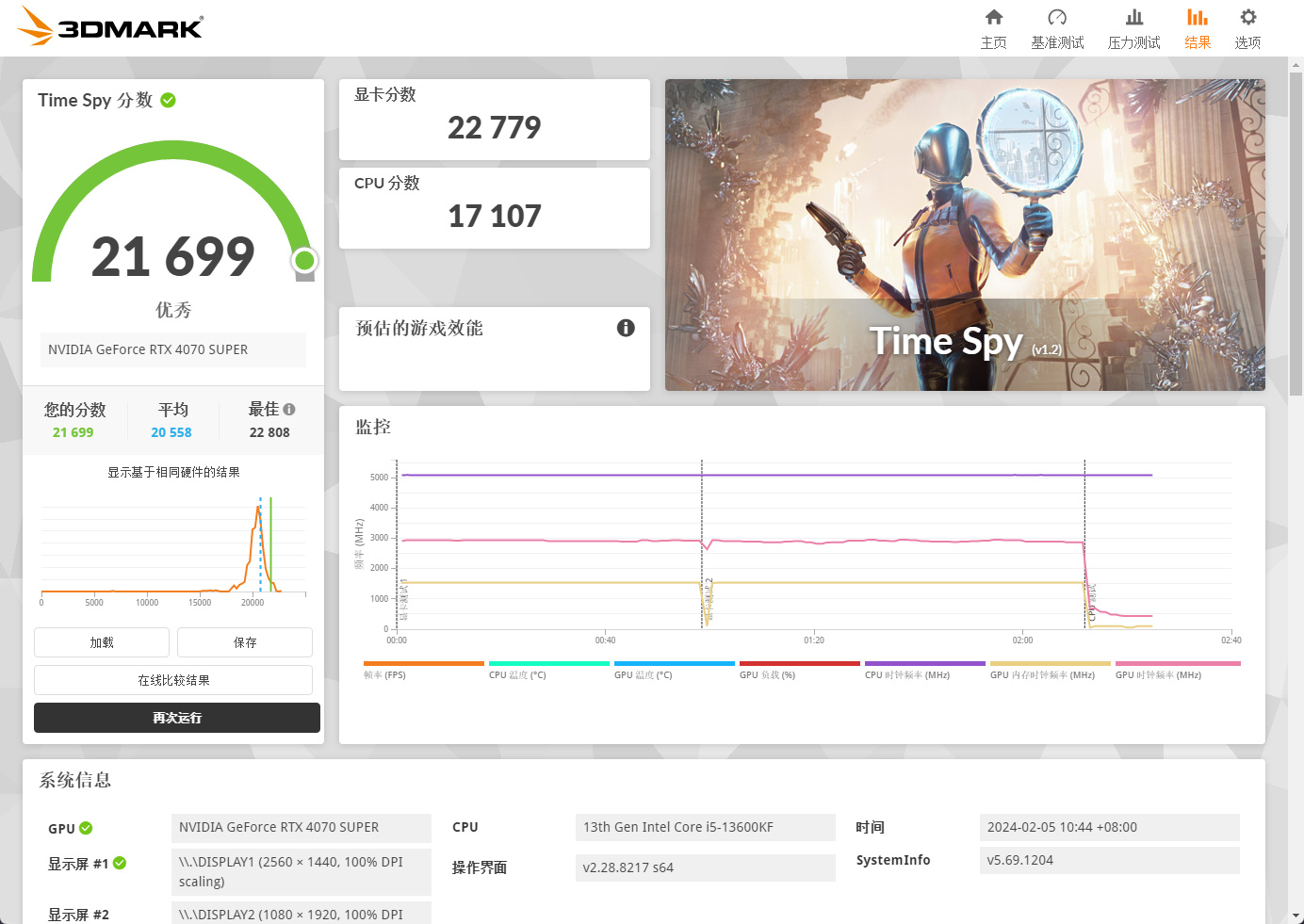Screen dimensions: 1304x924
Task: Click the GPU value in 系统信息
Action: (302, 827)
